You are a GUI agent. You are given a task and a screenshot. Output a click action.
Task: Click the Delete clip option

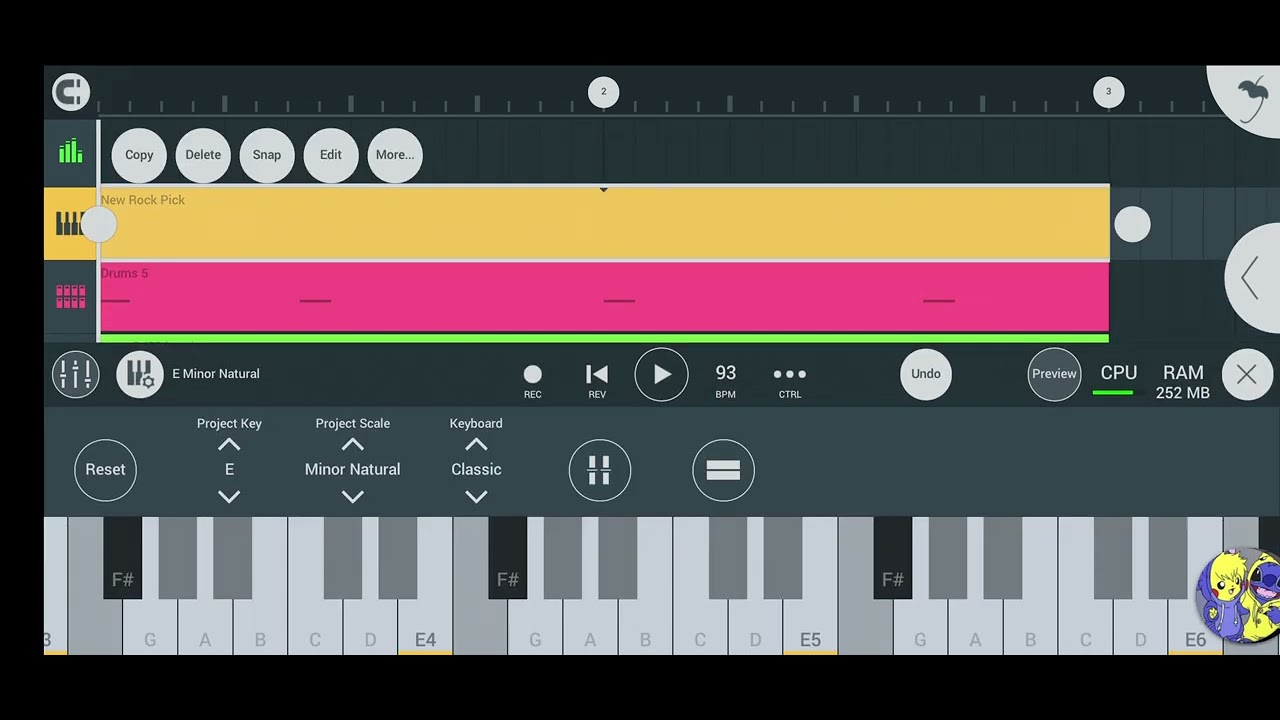(203, 155)
